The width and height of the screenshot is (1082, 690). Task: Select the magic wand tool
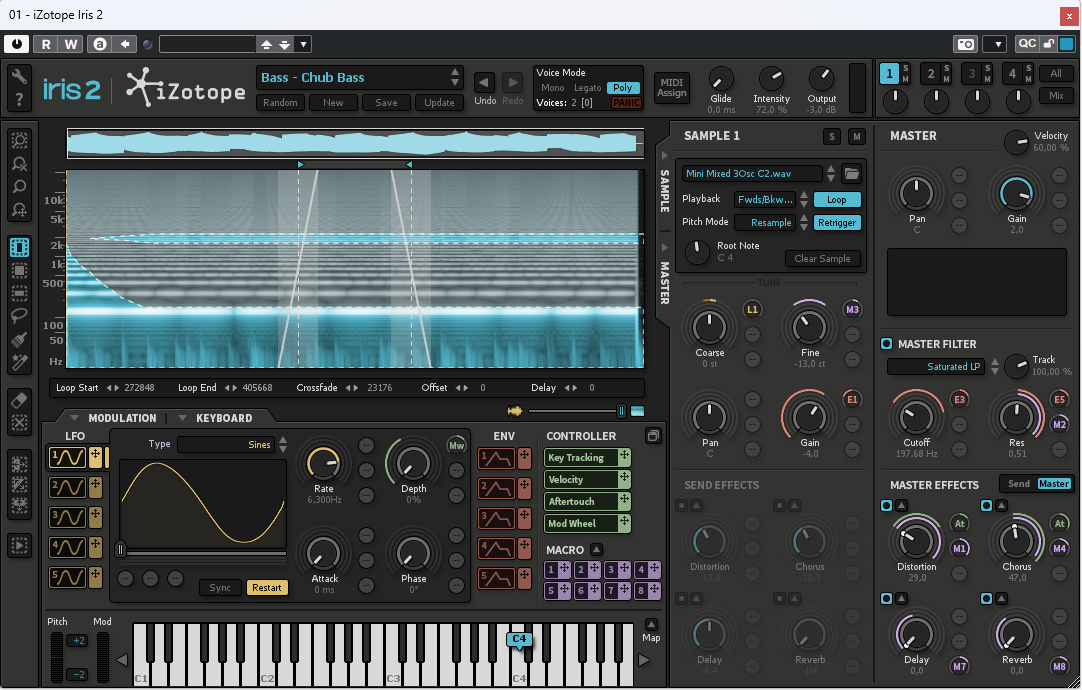pyautogui.click(x=19, y=362)
